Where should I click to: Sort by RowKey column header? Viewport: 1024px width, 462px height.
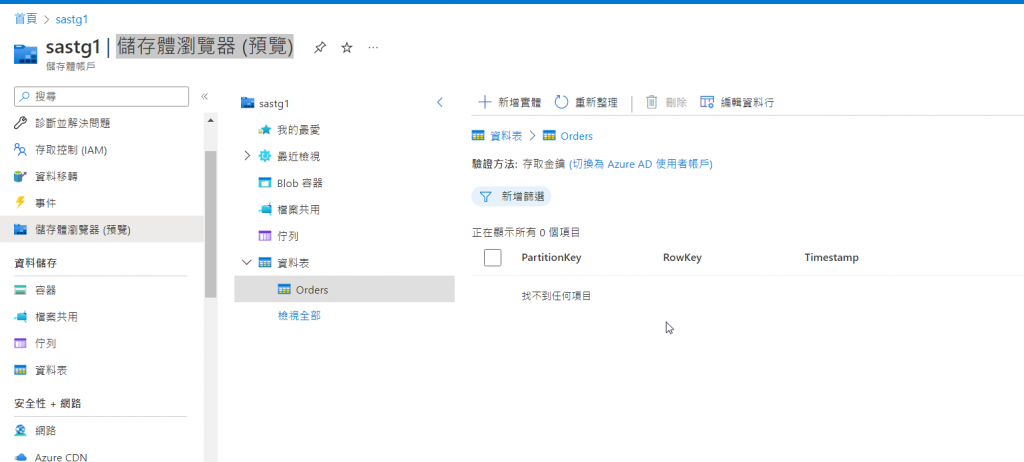pos(682,257)
